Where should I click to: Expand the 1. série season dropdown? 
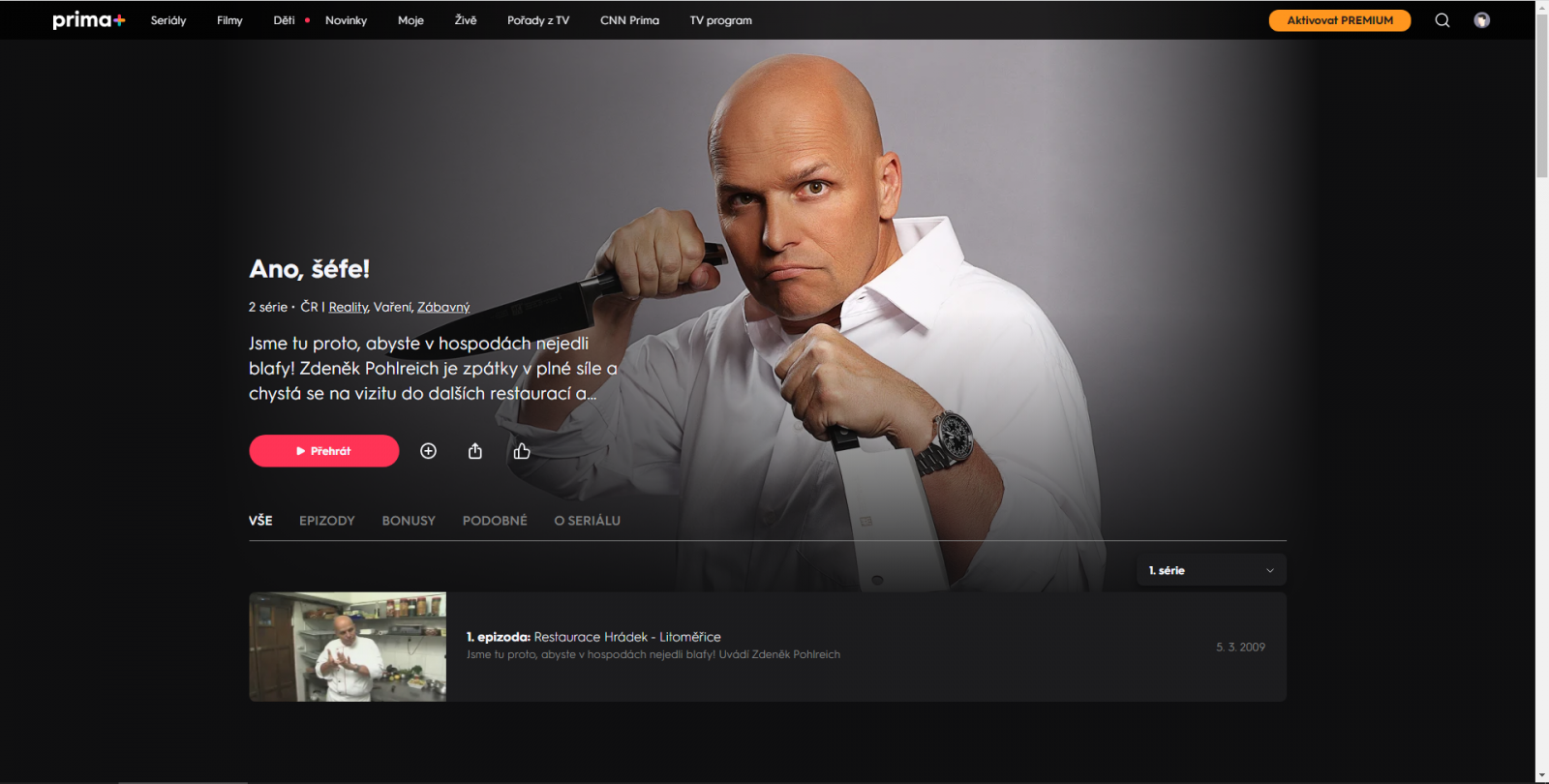pyautogui.click(x=1211, y=570)
